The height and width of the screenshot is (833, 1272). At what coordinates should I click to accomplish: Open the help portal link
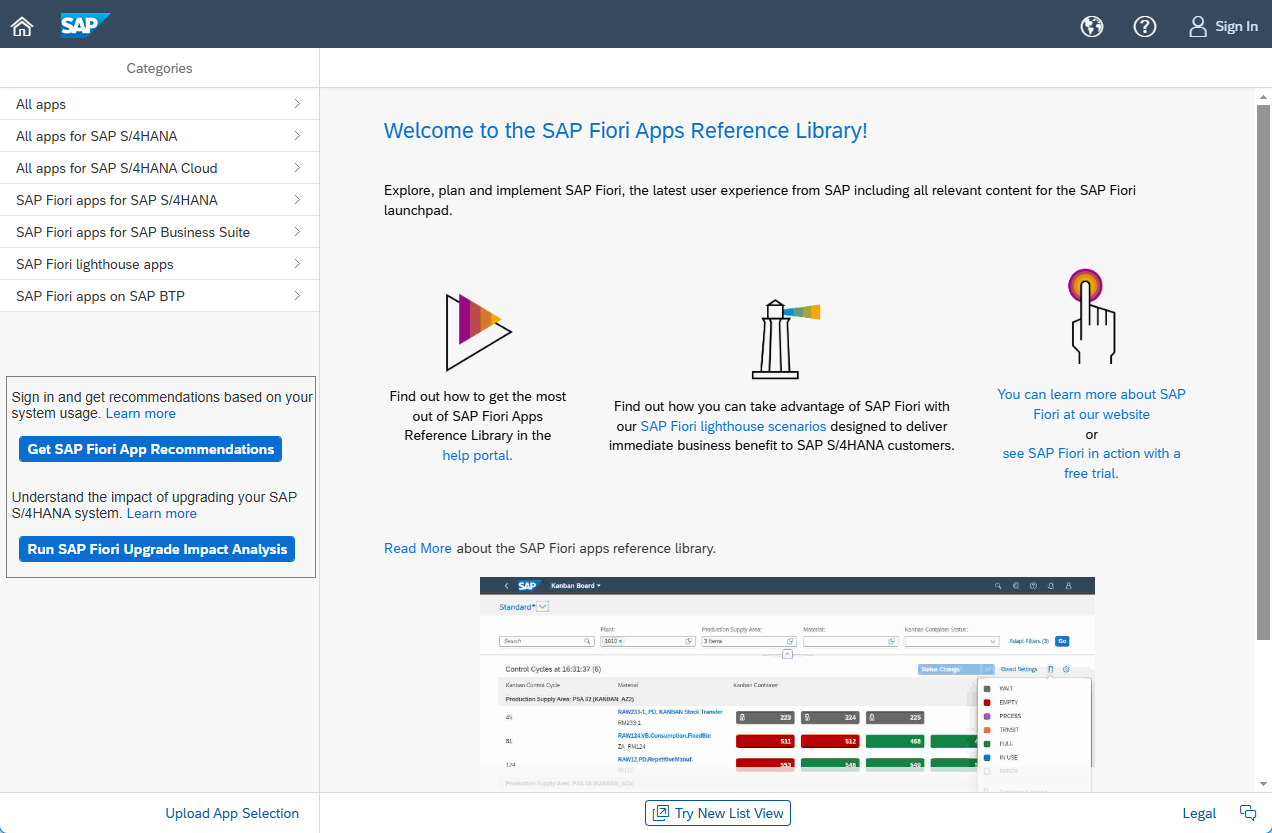coord(477,455)
